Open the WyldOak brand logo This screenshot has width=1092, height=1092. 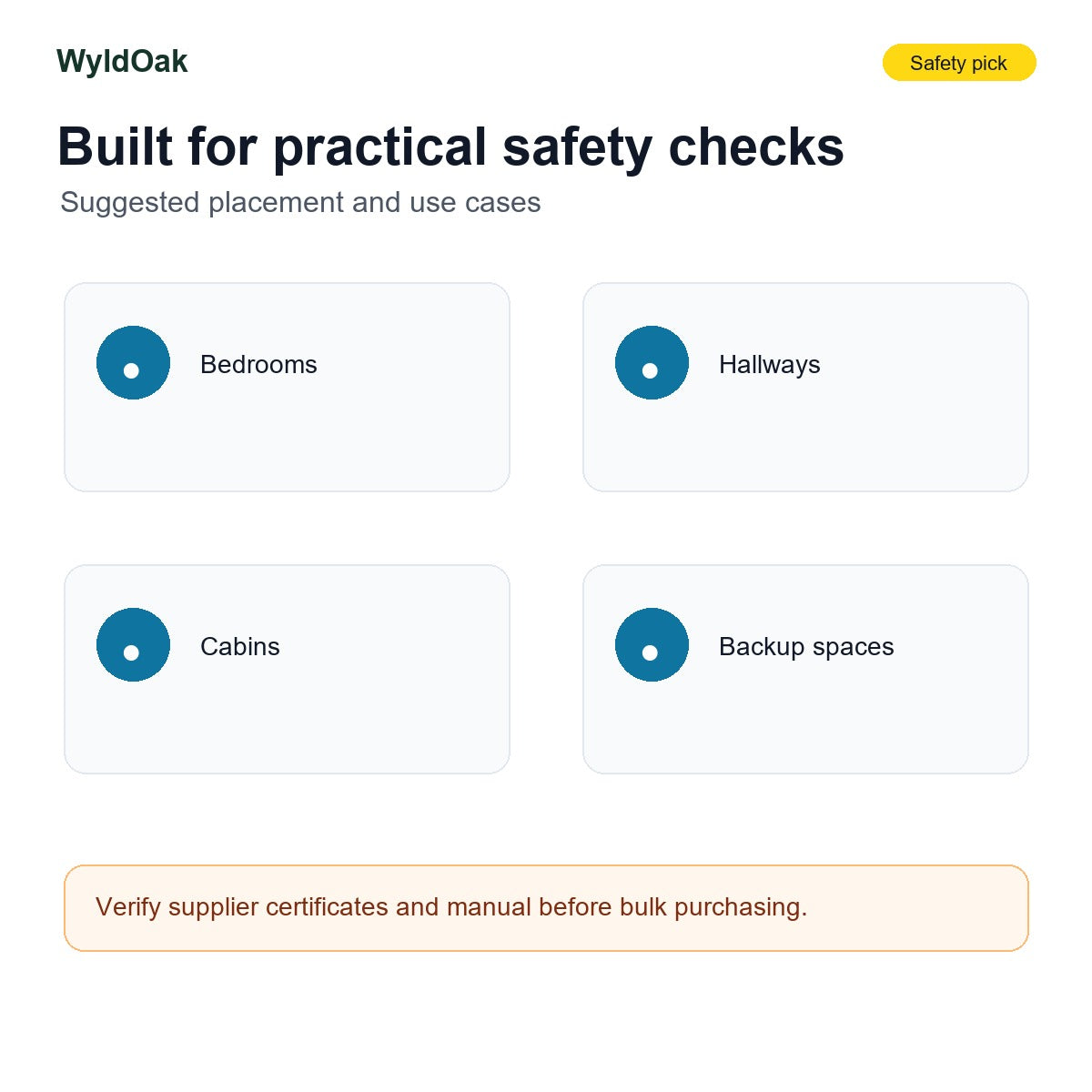[x=122, y=62]
